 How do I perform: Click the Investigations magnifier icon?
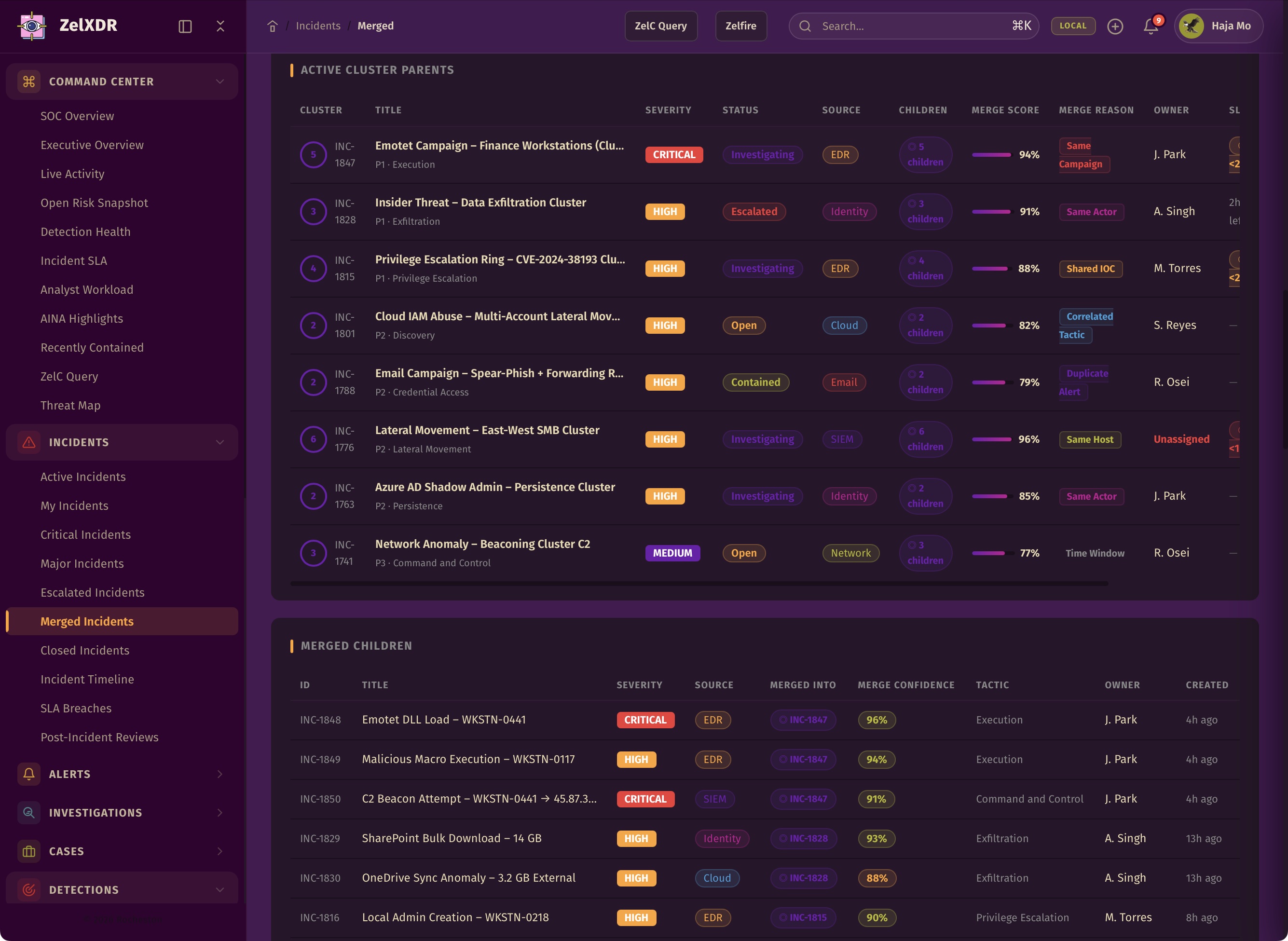(29, 812)
